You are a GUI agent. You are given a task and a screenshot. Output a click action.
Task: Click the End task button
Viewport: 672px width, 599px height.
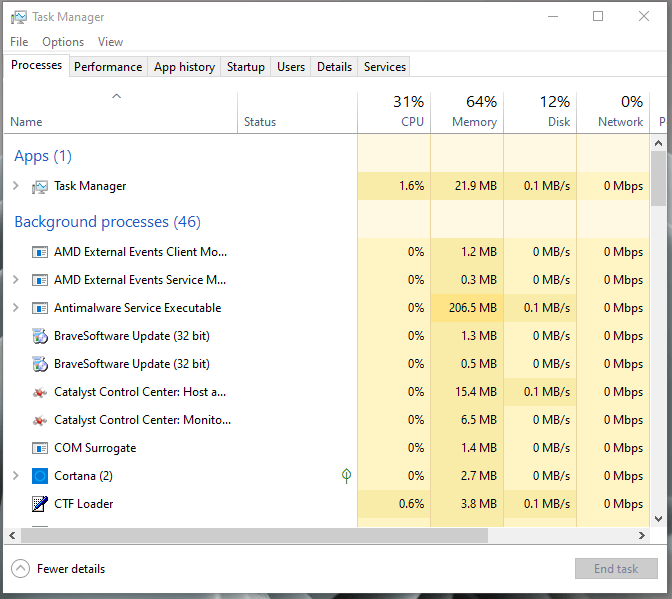point(616,569)
